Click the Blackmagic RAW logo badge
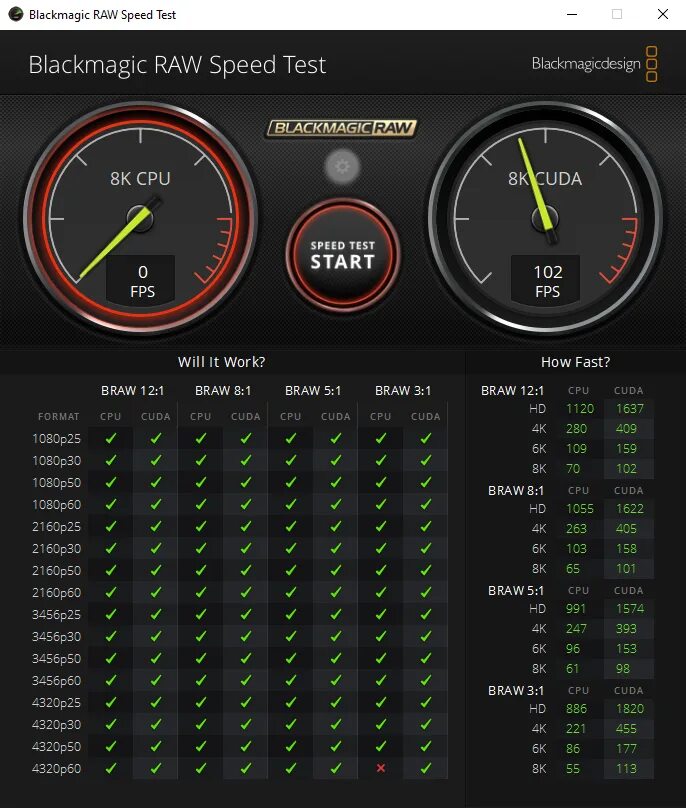The width and height of the screenshot is (686, 808). click(342, 128)
